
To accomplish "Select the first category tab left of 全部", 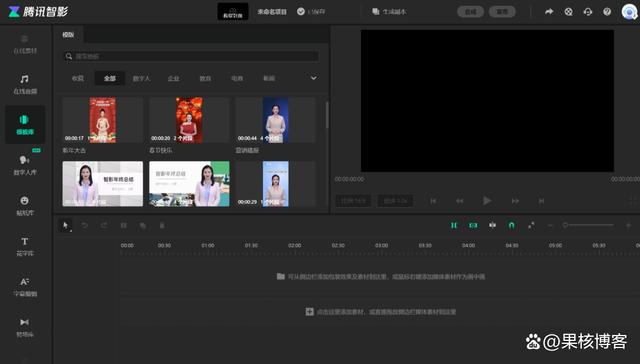I will tap(78, 78).
